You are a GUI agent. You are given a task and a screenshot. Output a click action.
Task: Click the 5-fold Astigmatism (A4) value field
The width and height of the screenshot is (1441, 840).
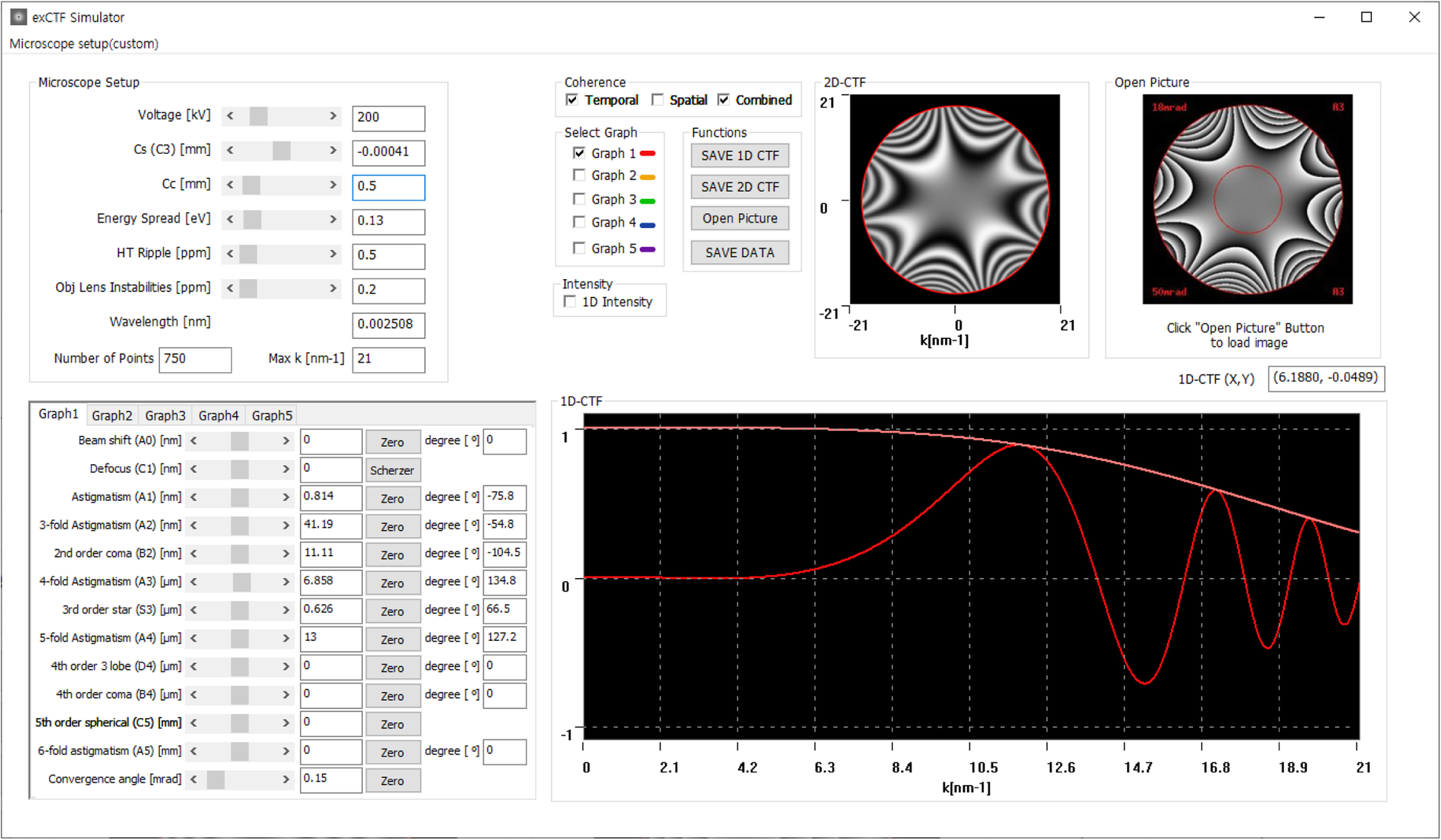tap(331, 638)
